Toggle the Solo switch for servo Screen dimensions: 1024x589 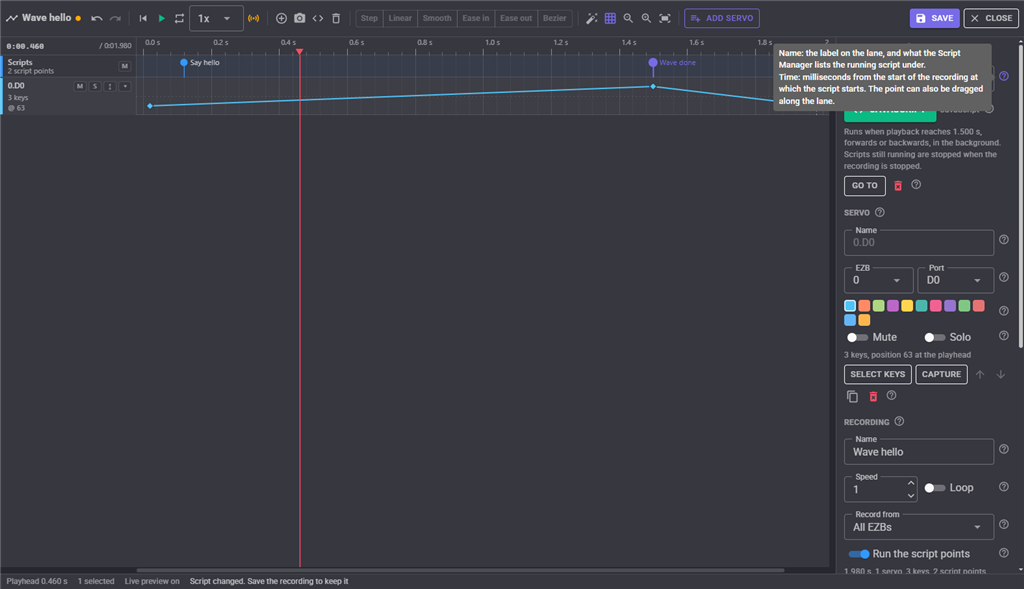935,338
